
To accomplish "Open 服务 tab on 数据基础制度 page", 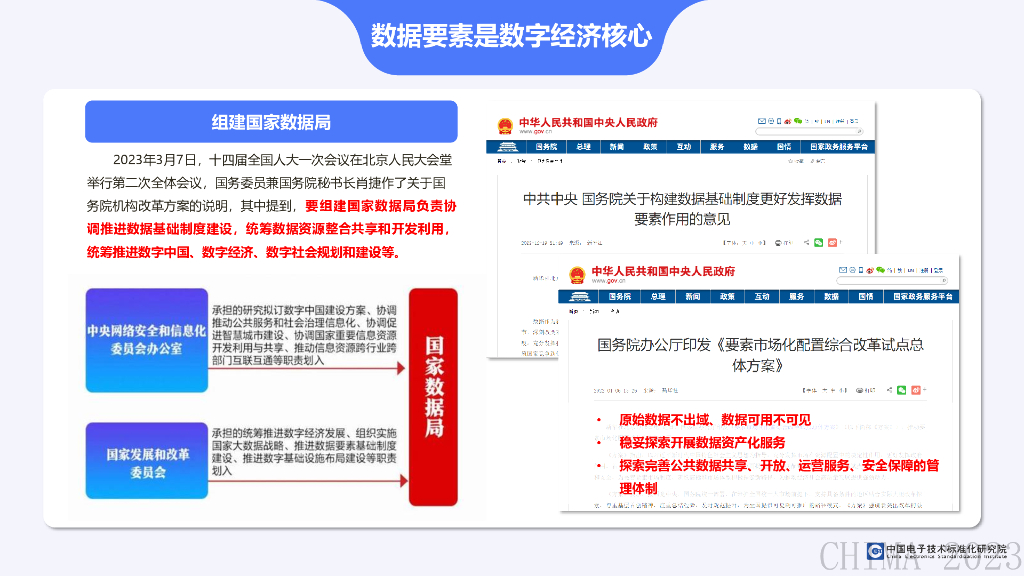I will 717,147.
